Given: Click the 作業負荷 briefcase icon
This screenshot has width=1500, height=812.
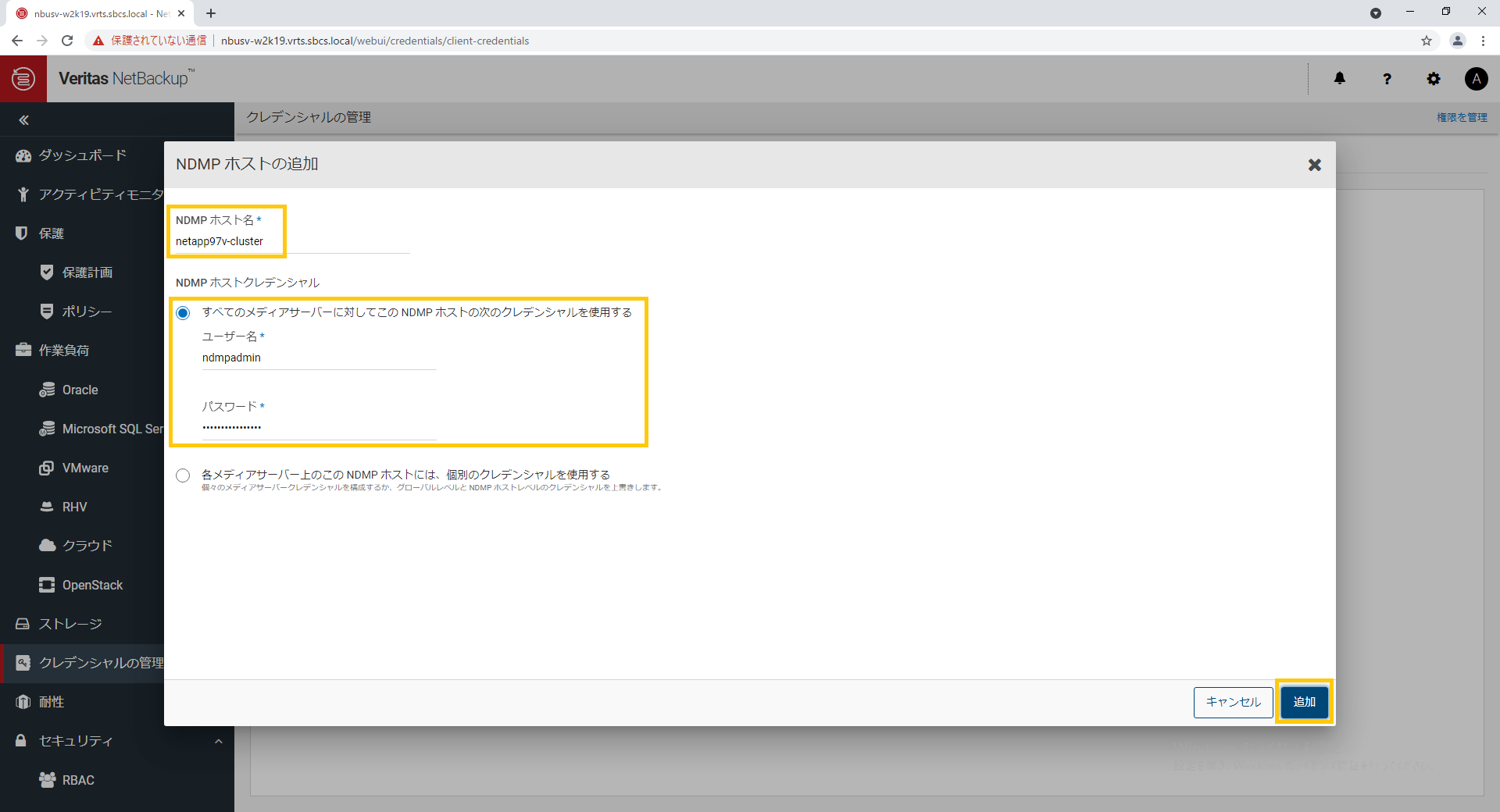Looking at the screenshot, I should [23, 351].
